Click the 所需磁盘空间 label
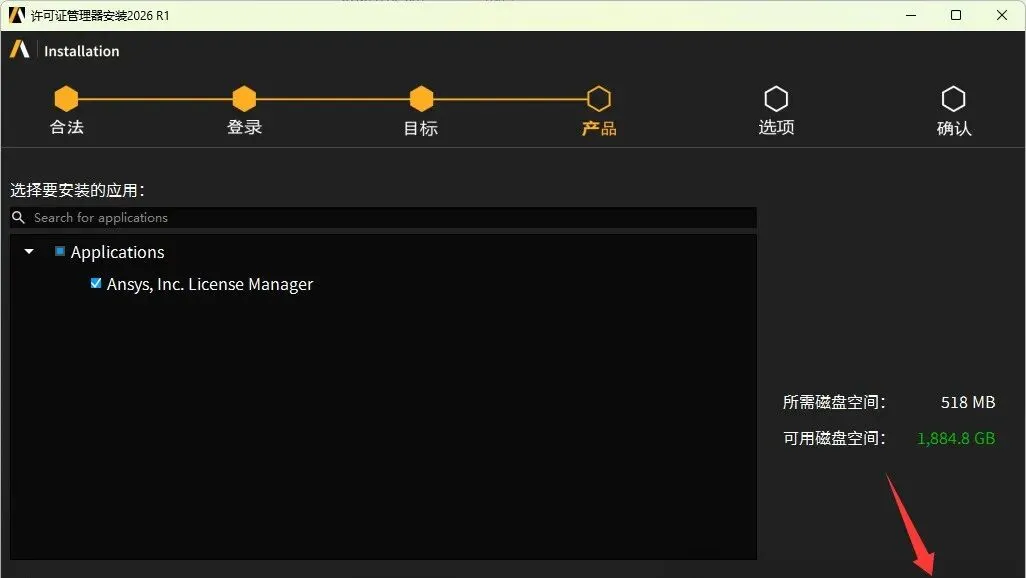The image size is (1026, 578). (834, 402)
